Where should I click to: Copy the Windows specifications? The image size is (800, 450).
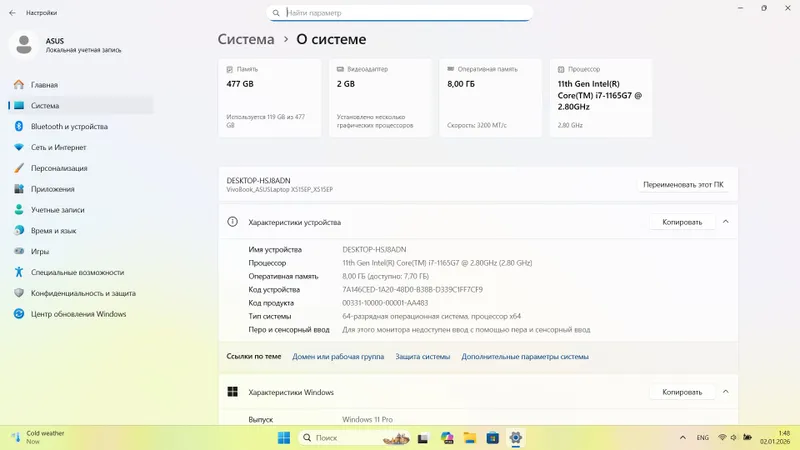(682, 392)
